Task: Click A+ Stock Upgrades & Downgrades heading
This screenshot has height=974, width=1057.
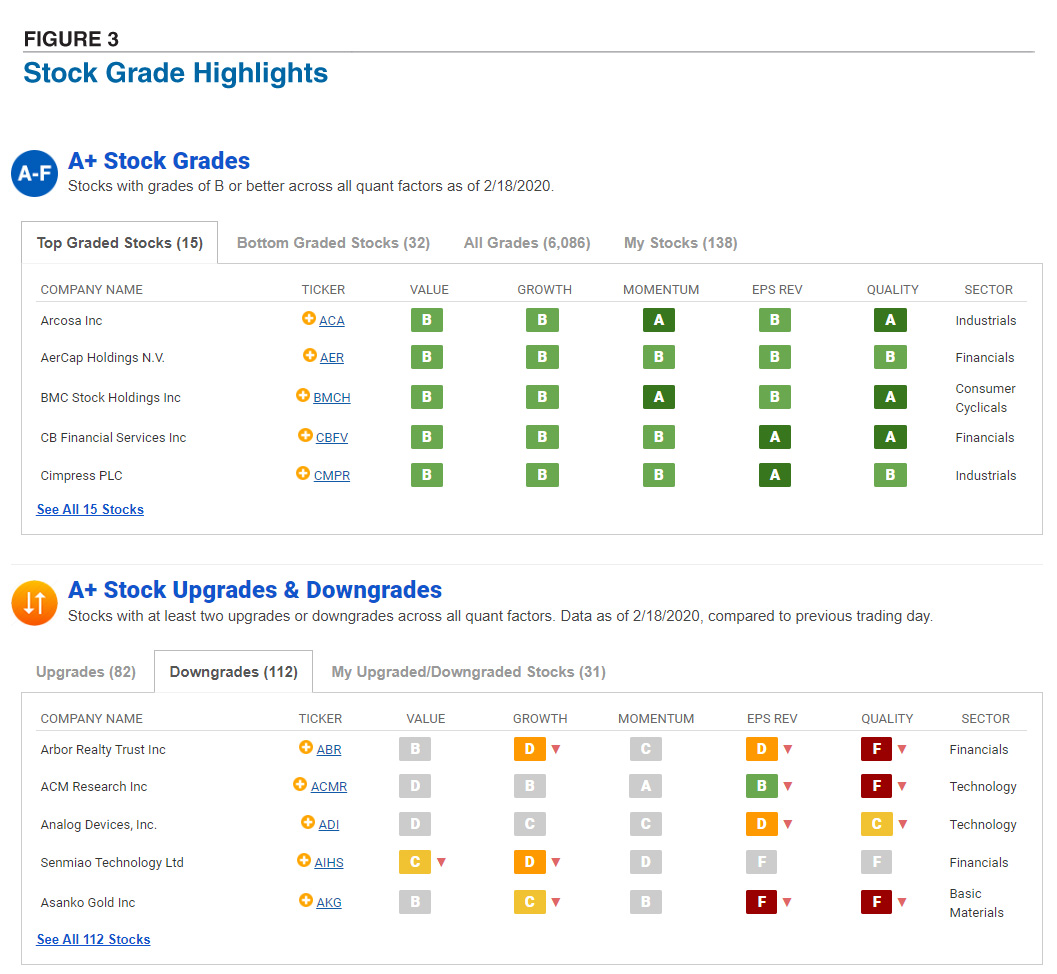Action: 255,590
